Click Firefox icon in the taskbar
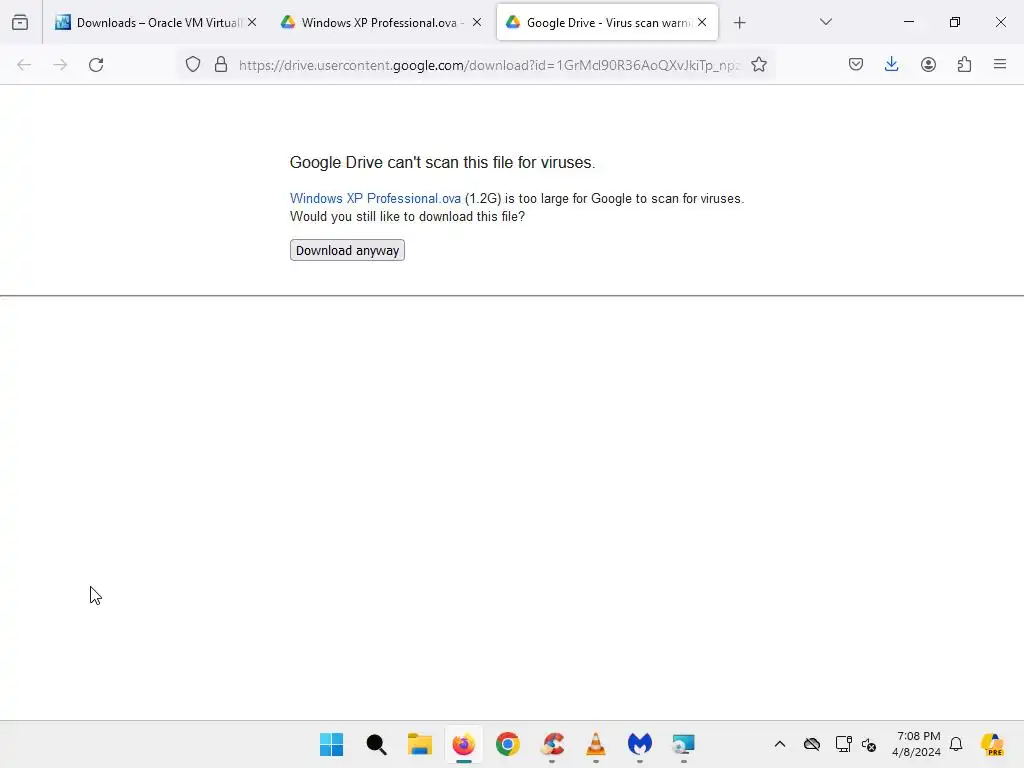Image resolution: width=1024 pixels, height=768 pixels. pyautogui.click(x=464, y=744)
